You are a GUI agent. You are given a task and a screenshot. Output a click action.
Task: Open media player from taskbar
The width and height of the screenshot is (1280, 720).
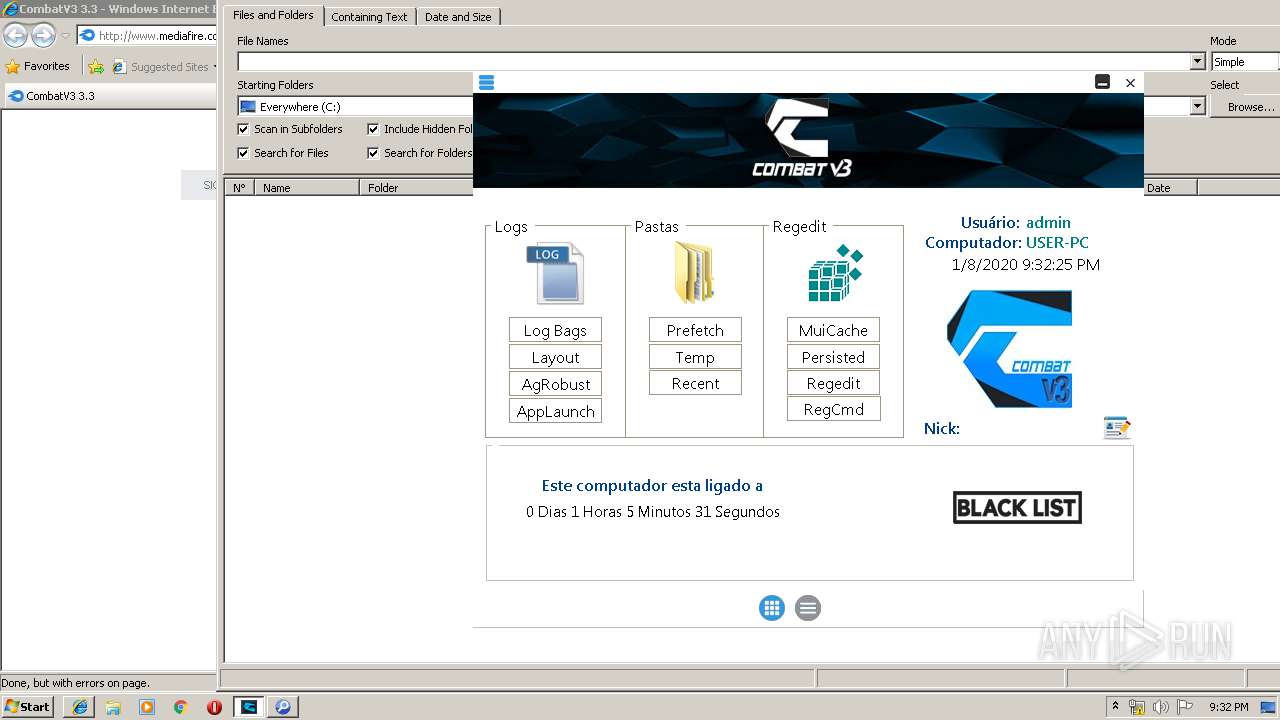click(147, 707)
